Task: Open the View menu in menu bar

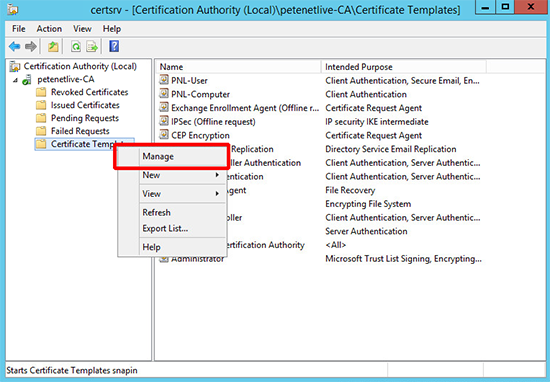Action: click(x=82, y=29)
